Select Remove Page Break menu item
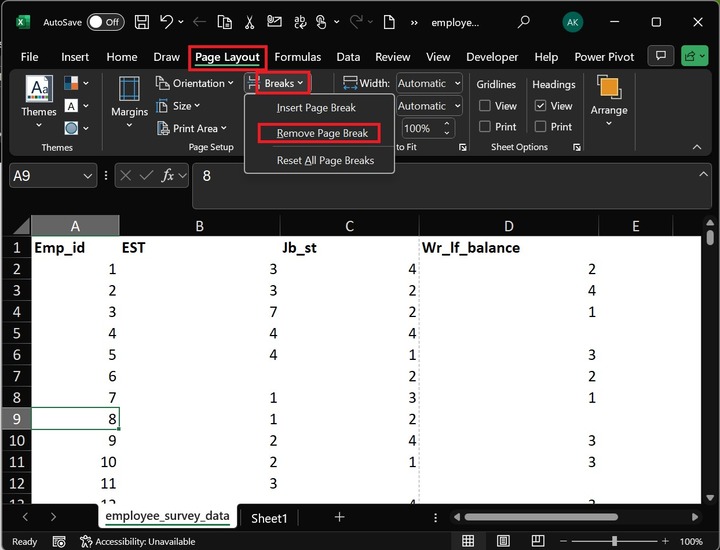Viewport: 720px width, 550px height. click(x=322, y=133)
